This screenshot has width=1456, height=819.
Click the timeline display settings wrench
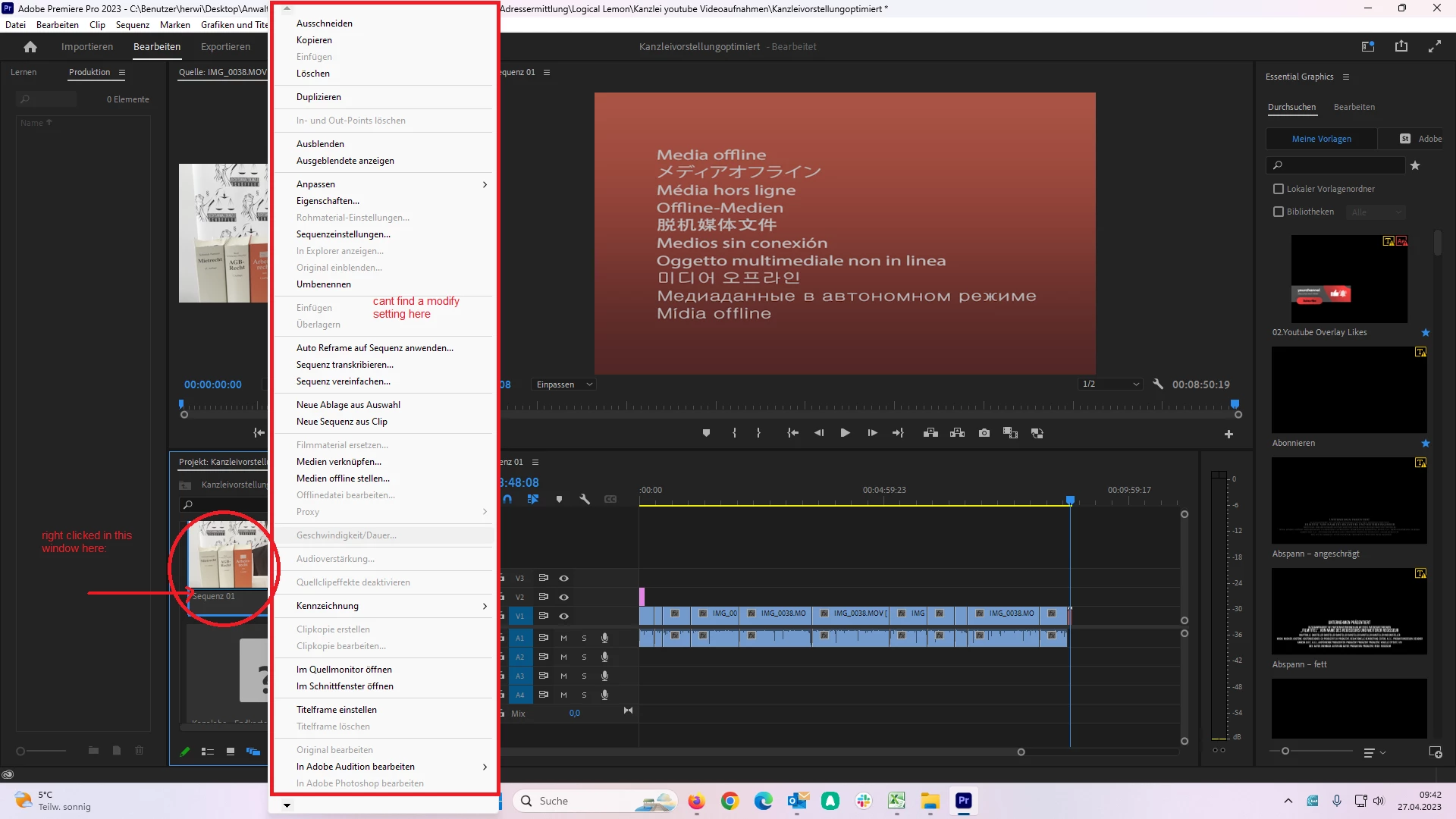pos(585,499)
